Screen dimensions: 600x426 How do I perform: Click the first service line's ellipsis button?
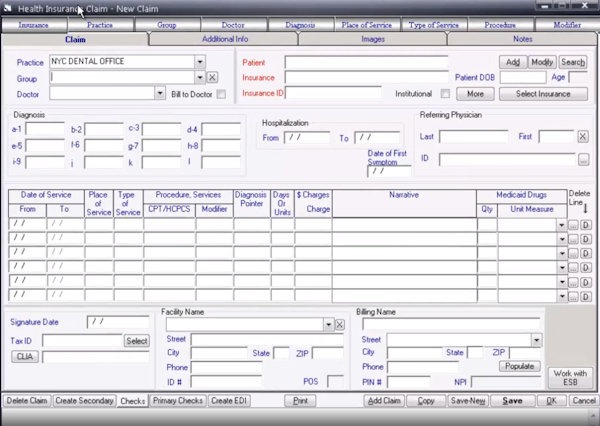coord(573,225)
